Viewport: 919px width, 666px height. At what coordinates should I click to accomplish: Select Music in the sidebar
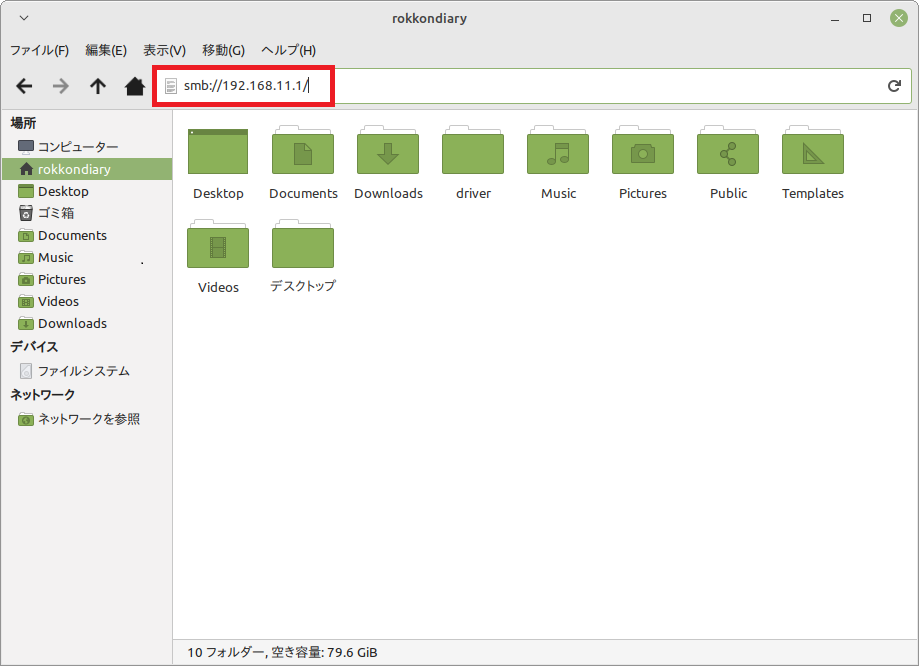[87, 257]
